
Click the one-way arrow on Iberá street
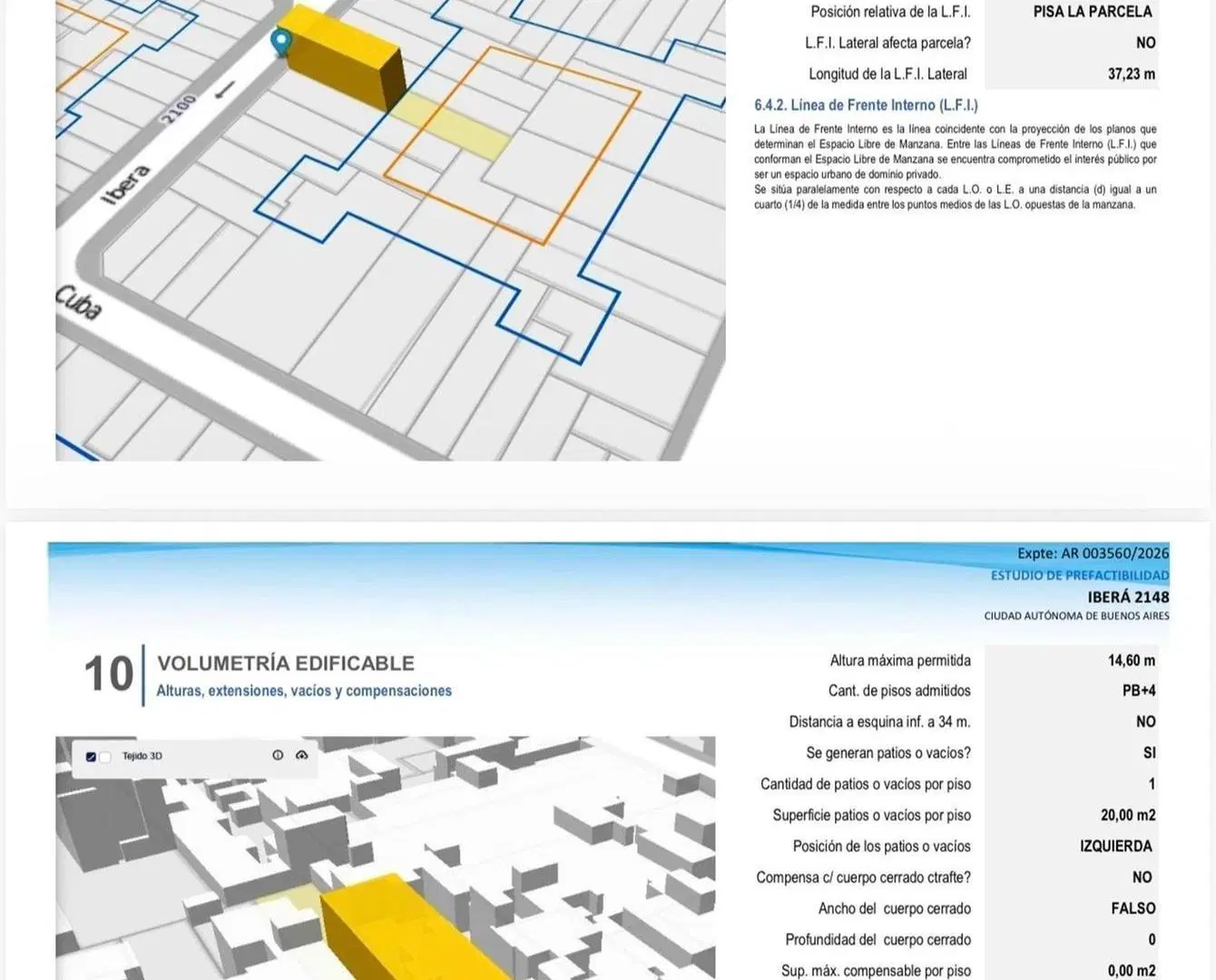[224, 89]
